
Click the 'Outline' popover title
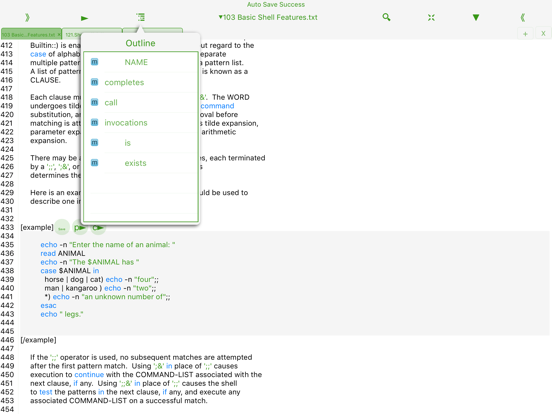pyautogui.click(x=140, y=43)
